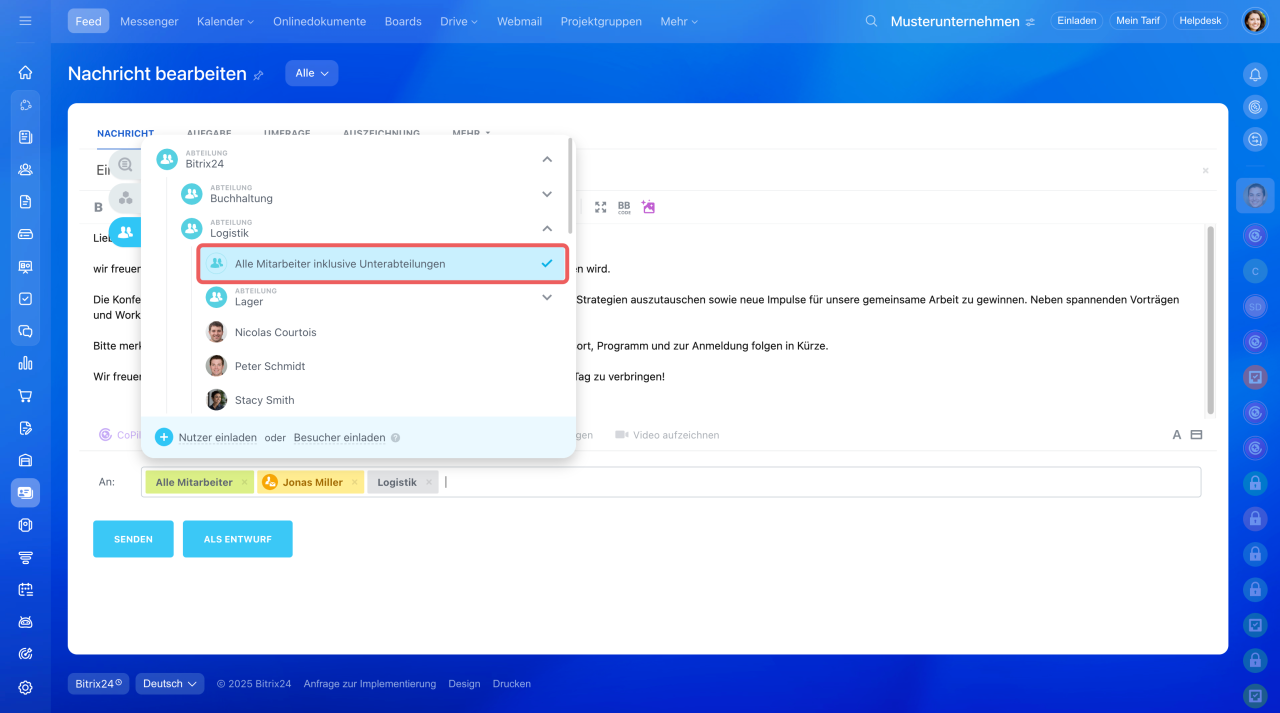The height and width of the screenshot is (713, 1280).
Task: Click the help question mark by Besucher einladen
Action: click(396, 438)
